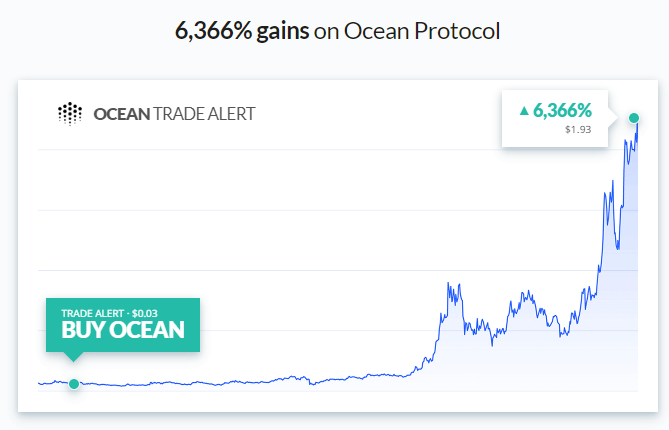669x430 pixels.
Task: Click the small dip in the flat line
Action: (312, 384)
